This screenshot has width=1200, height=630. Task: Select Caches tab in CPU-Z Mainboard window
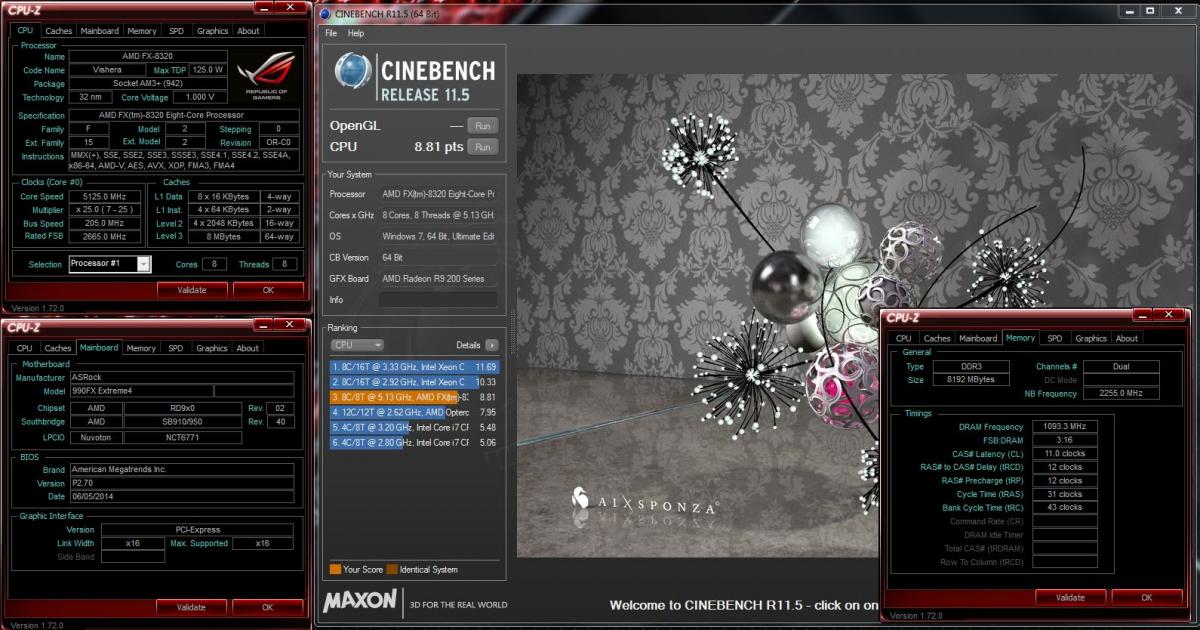58,348
